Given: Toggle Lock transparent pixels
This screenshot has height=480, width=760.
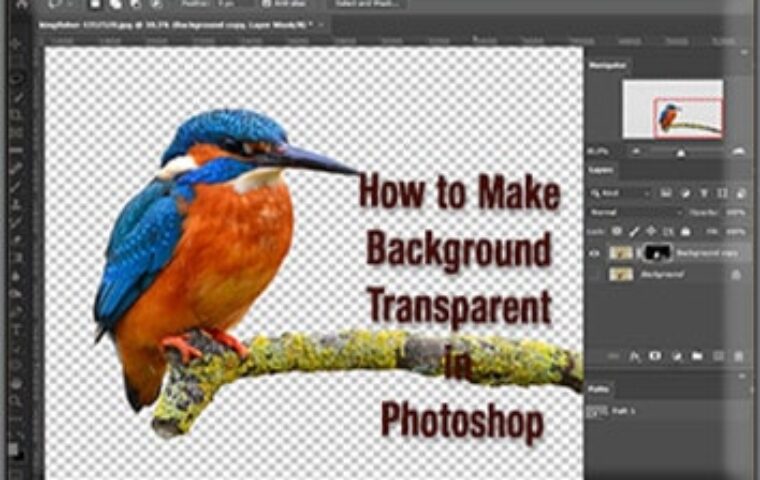Looking at the screenshot, I should click(617, 232).
